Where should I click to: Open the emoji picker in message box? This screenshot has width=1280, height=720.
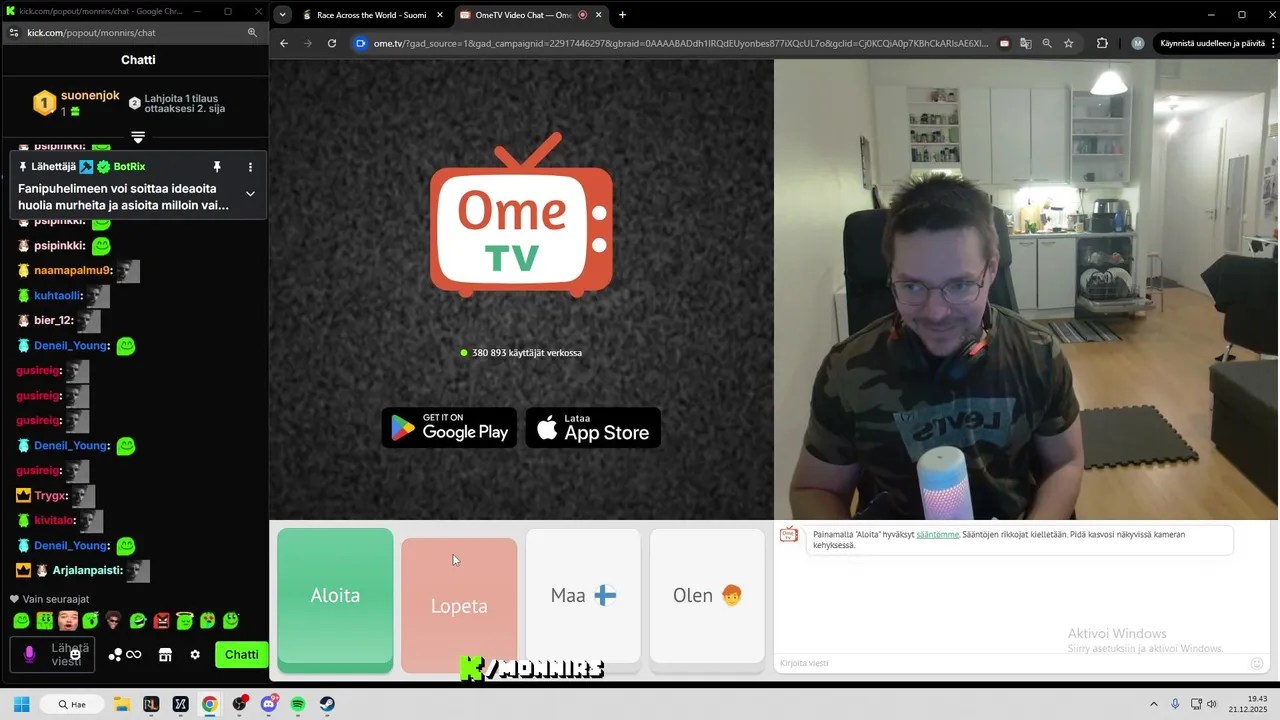(75, 654)
